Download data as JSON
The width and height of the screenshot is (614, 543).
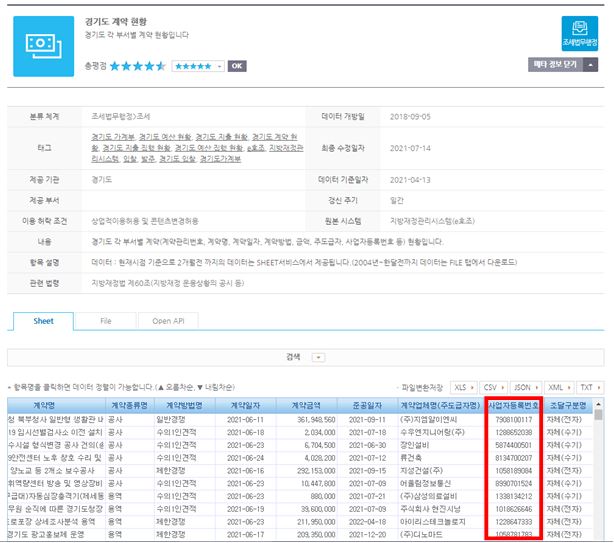(x=526, y=388)
